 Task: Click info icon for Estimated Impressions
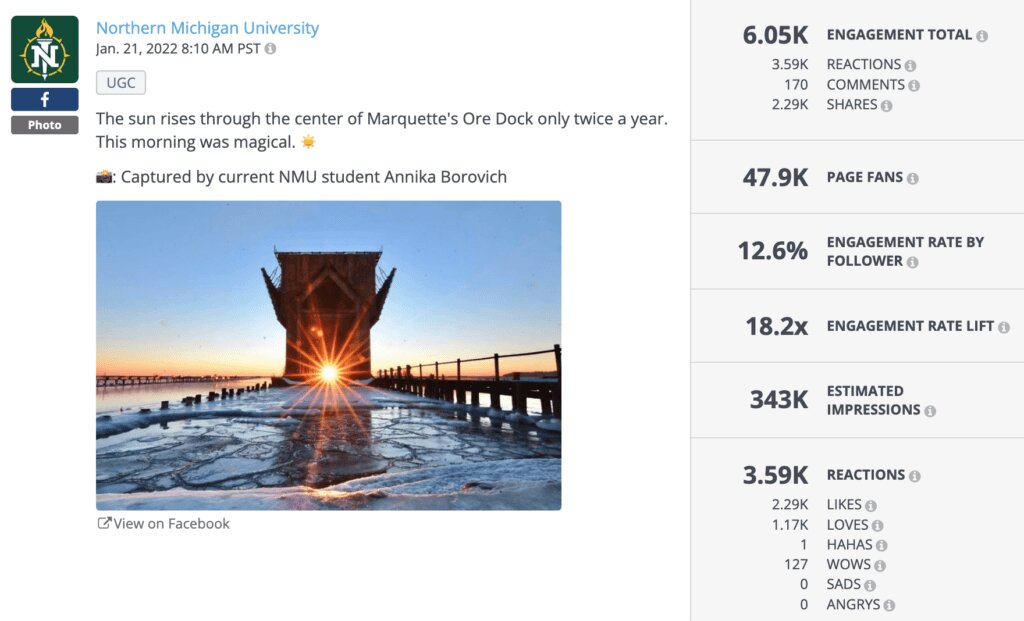tap(930, 411)
